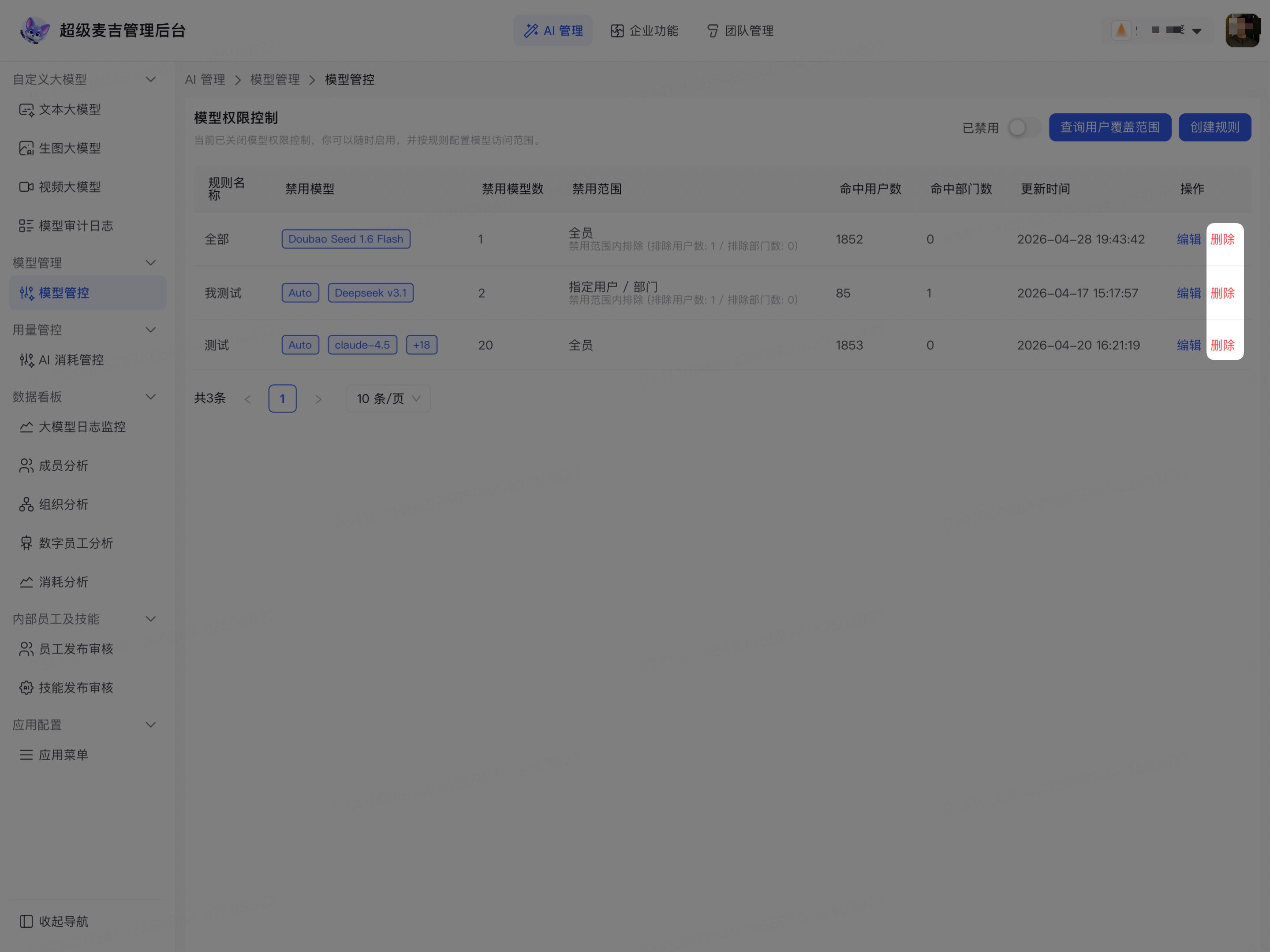Click the AI 消耗管控 sidebar icon

coord(26,361)
